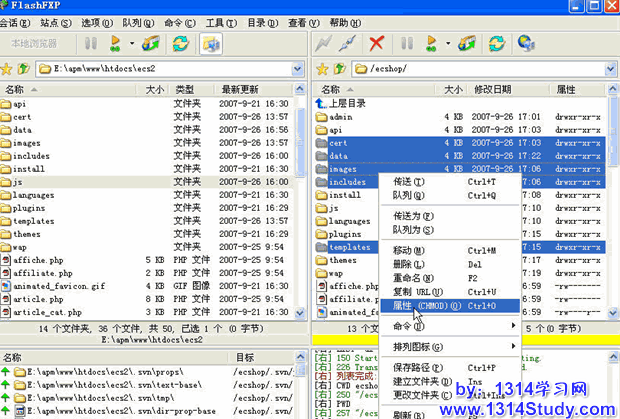Image resolution: width=620 pixels, height=419 pixels.
Task: Click the pause icon in left toolbar
Action: tap(91, 43)
